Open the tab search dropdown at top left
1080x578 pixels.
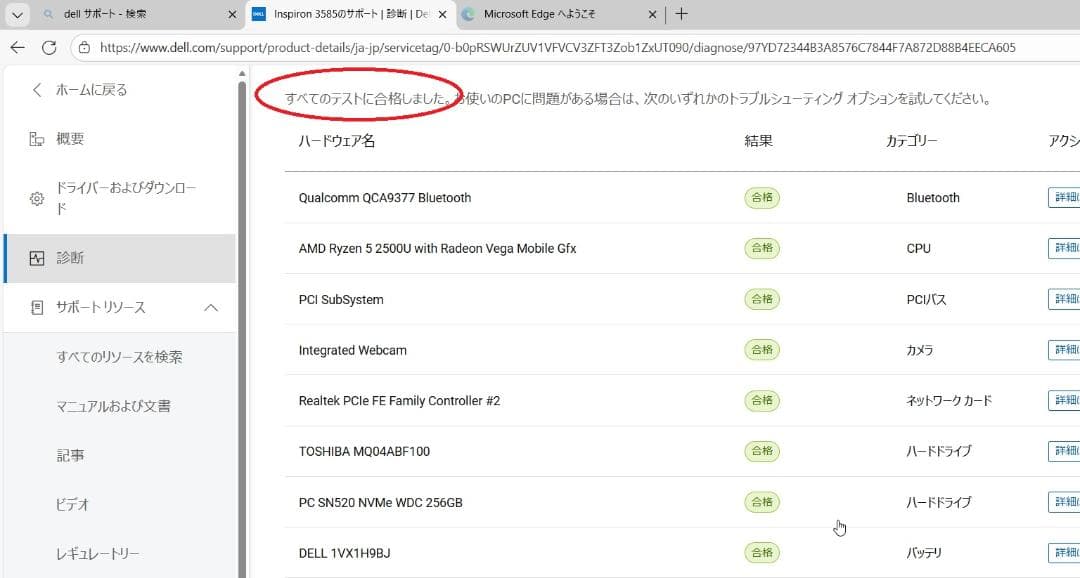tap(17, 14)
